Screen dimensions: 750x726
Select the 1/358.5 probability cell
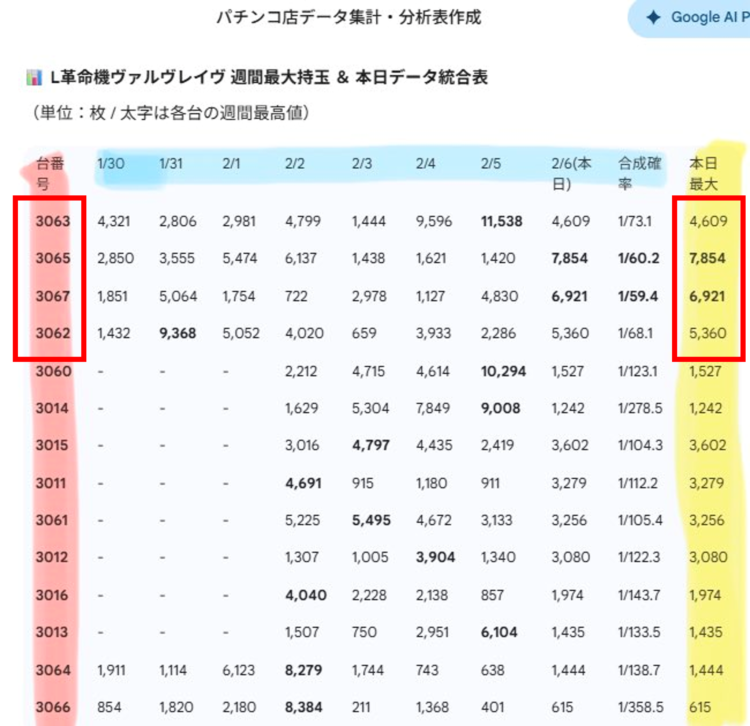tap(641, 707)
